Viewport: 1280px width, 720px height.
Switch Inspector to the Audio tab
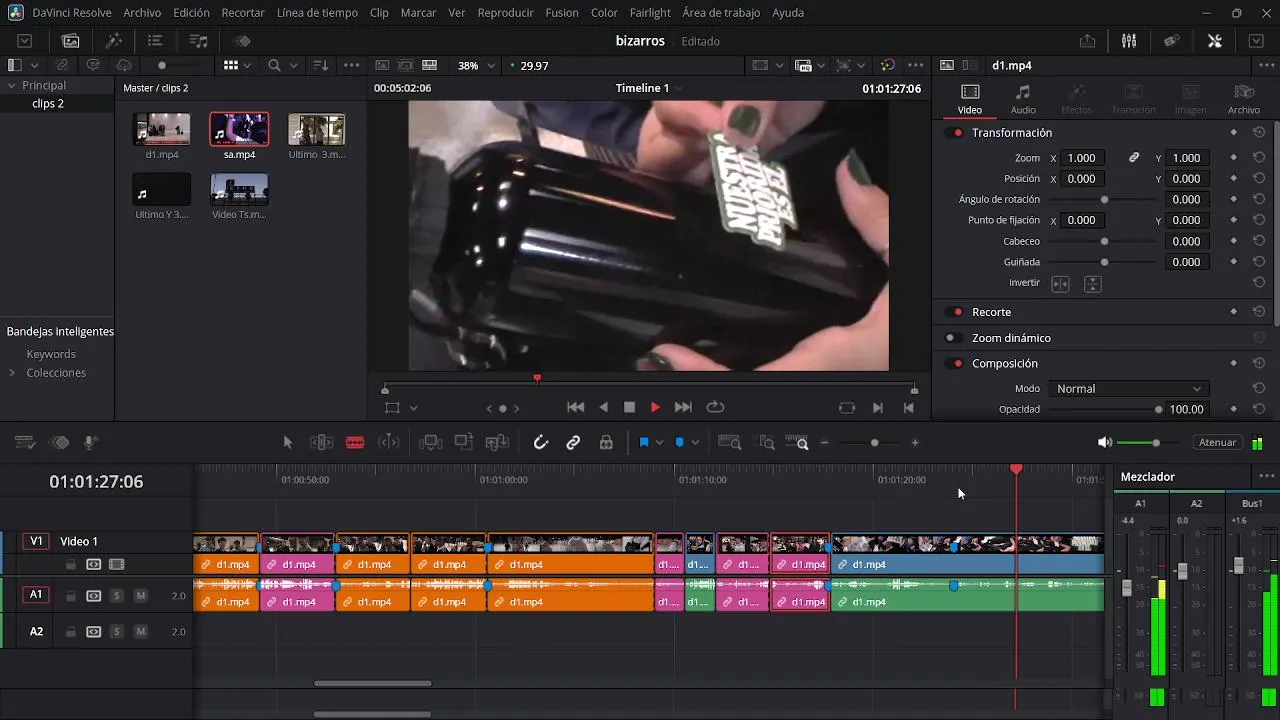click(x=1023, y=99)
